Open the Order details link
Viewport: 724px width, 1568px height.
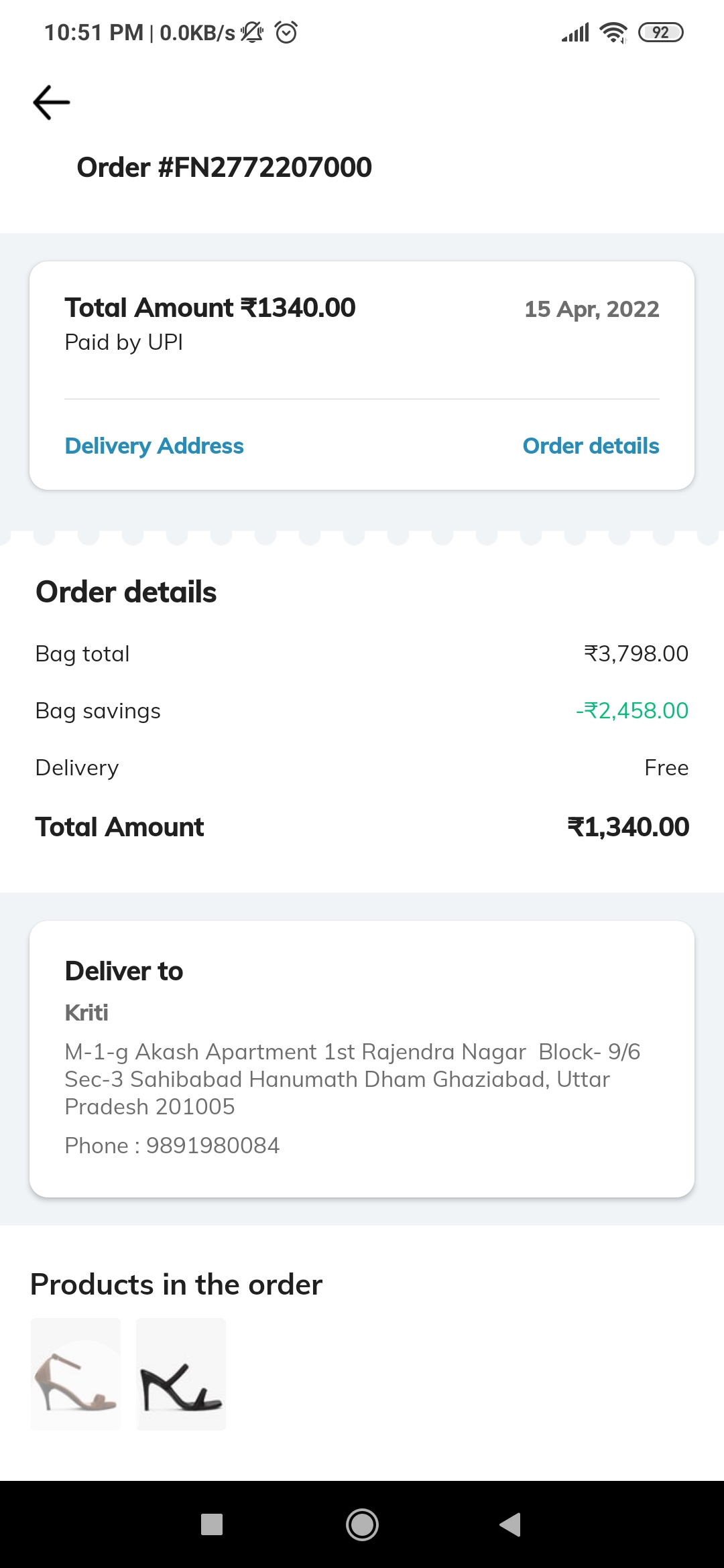591,446
